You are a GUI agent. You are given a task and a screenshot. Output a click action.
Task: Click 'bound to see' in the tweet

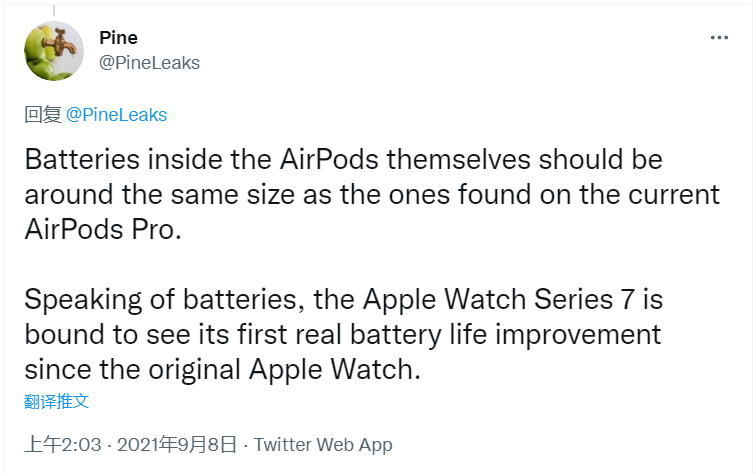101,334
